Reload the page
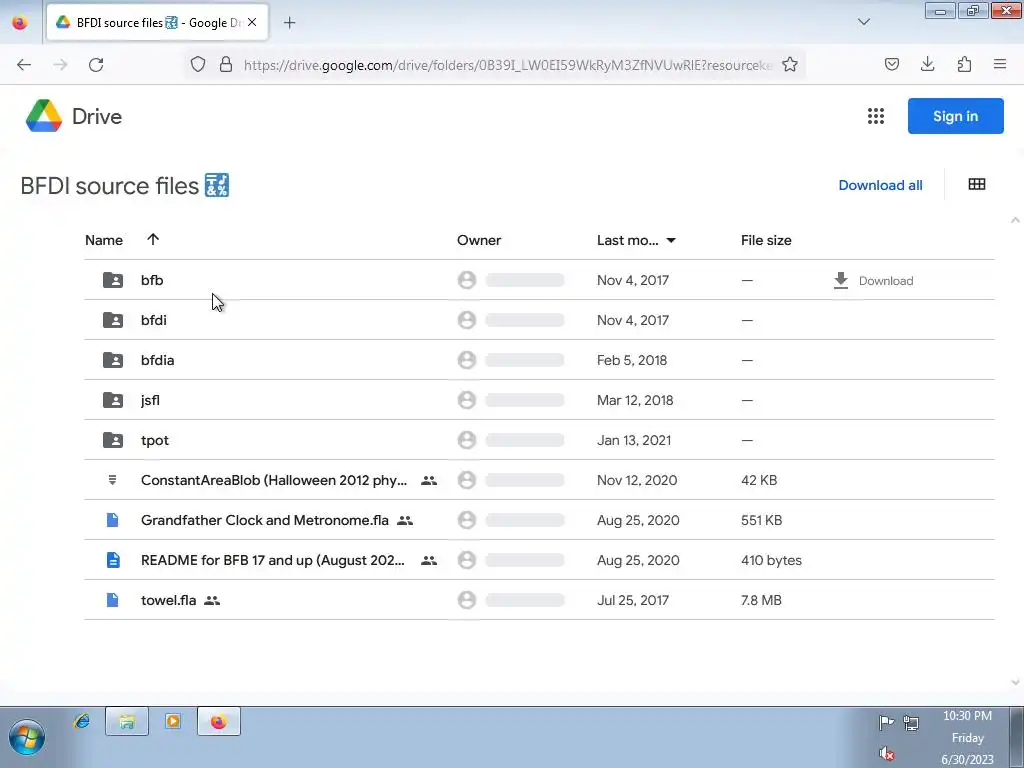This screenshot has height=768, width=1024. pos(96,65)
